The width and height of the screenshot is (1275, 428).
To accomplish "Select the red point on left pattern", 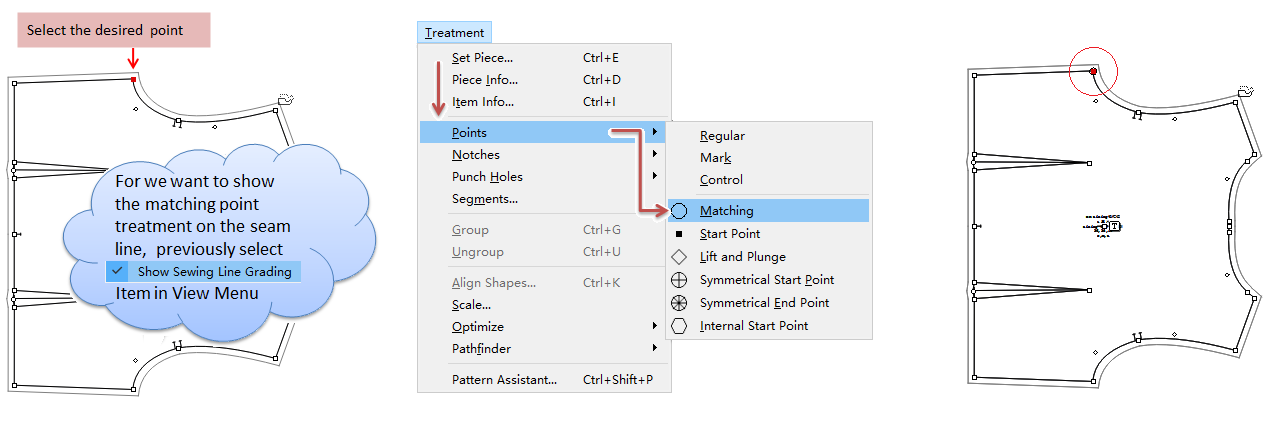I will pos(133,79).
